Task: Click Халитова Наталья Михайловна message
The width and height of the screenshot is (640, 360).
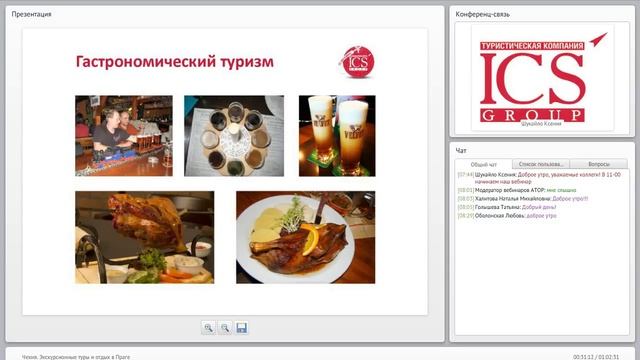Action: [x=523, y=199]
